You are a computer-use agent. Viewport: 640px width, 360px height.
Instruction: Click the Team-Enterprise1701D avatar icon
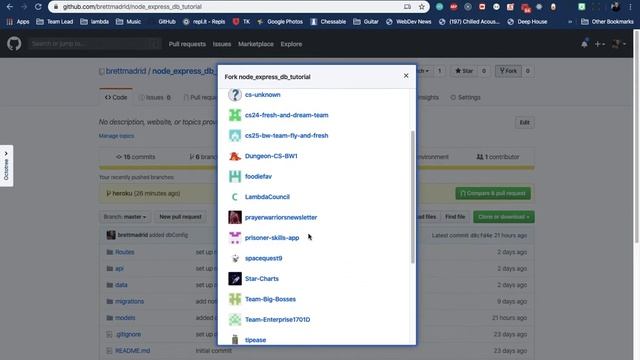pyautogui.click(x=235, y=320)
